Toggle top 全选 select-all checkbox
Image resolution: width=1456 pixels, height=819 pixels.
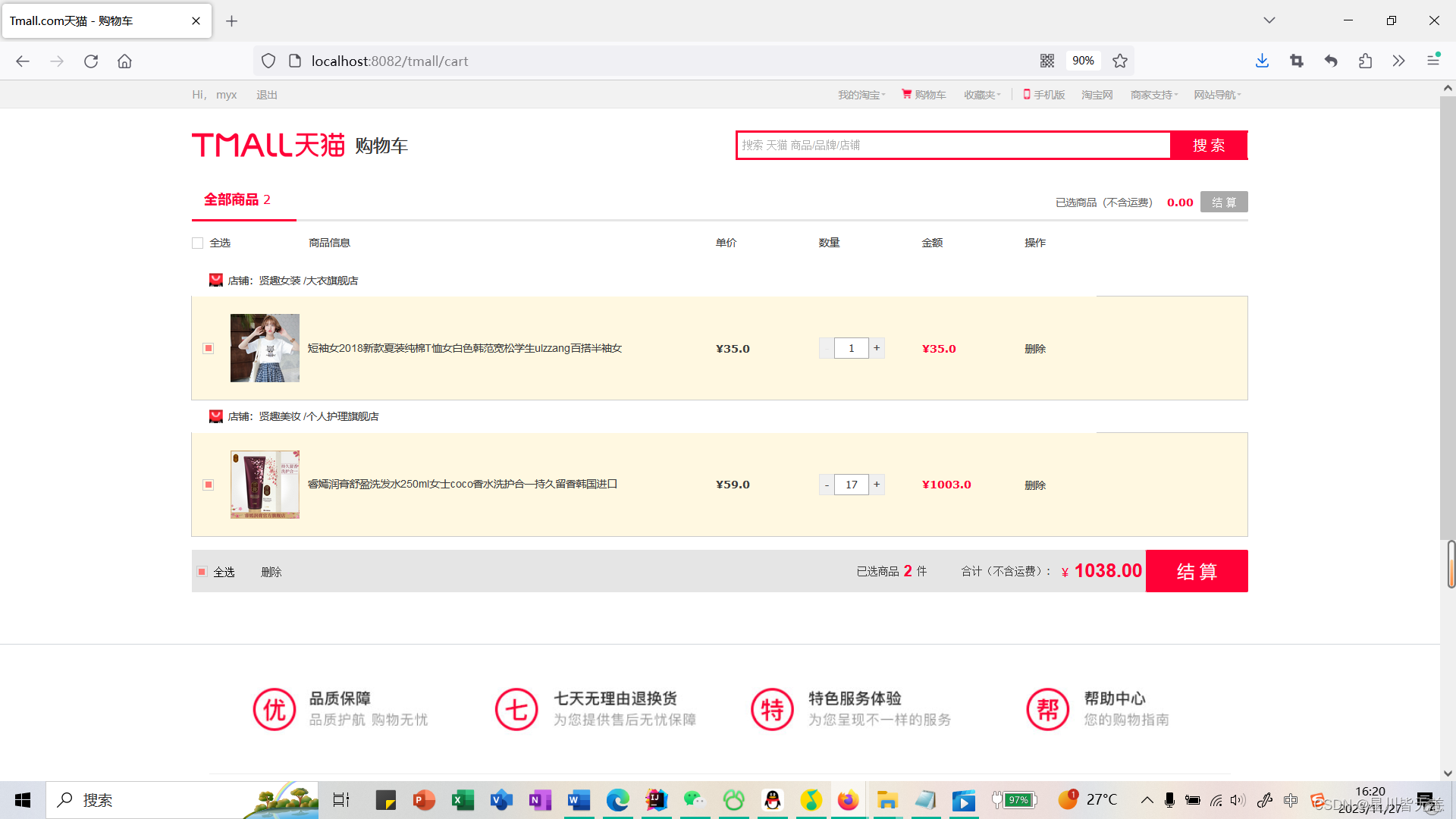click(x=197, y=243)
